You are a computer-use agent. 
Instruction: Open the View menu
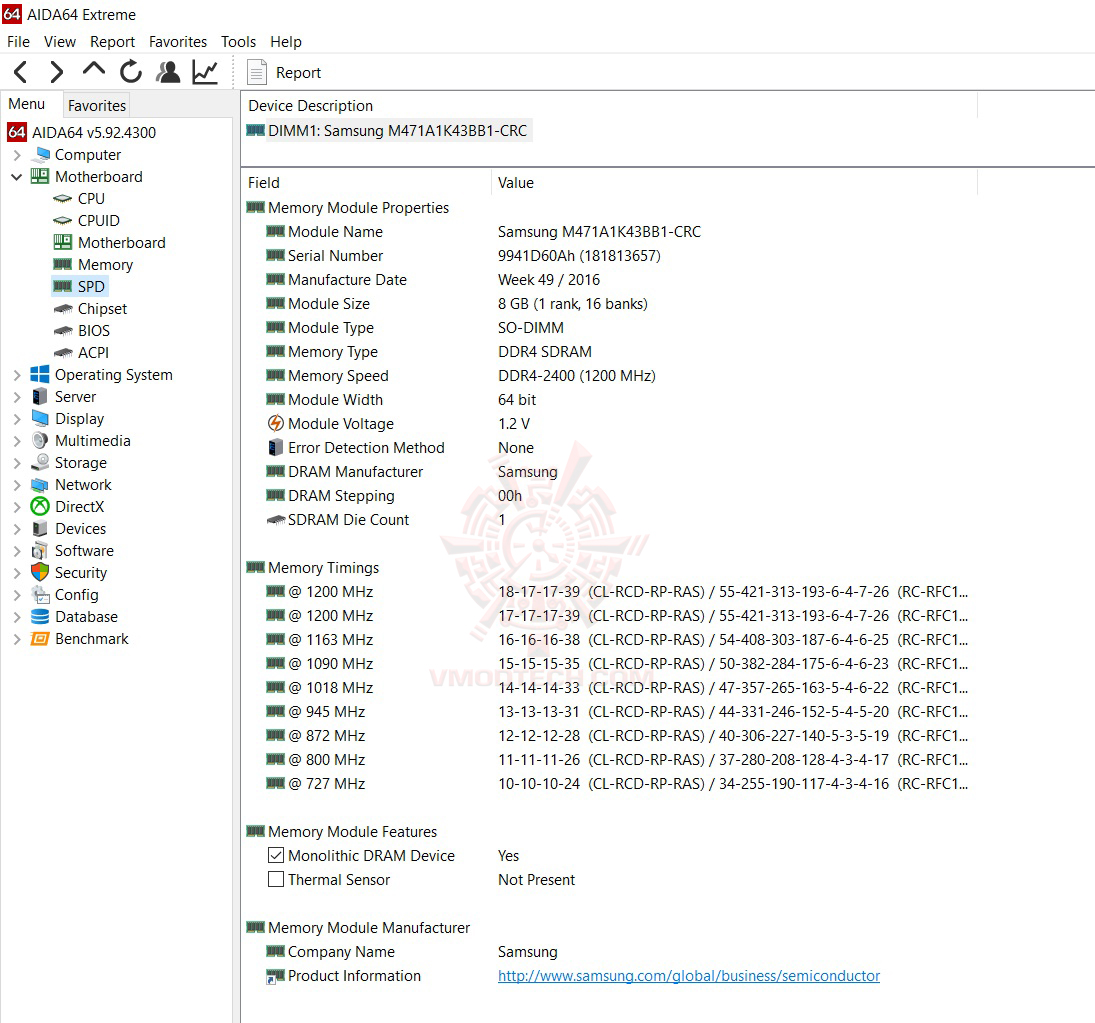point(59,42)
